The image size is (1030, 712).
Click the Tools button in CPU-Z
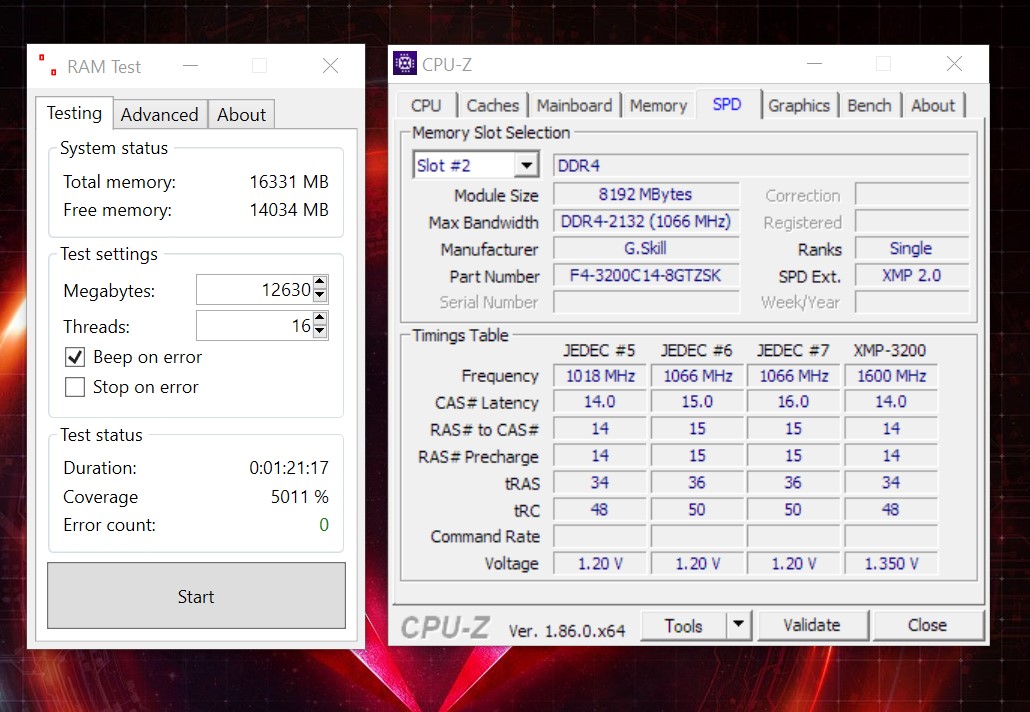click(683, 625)
